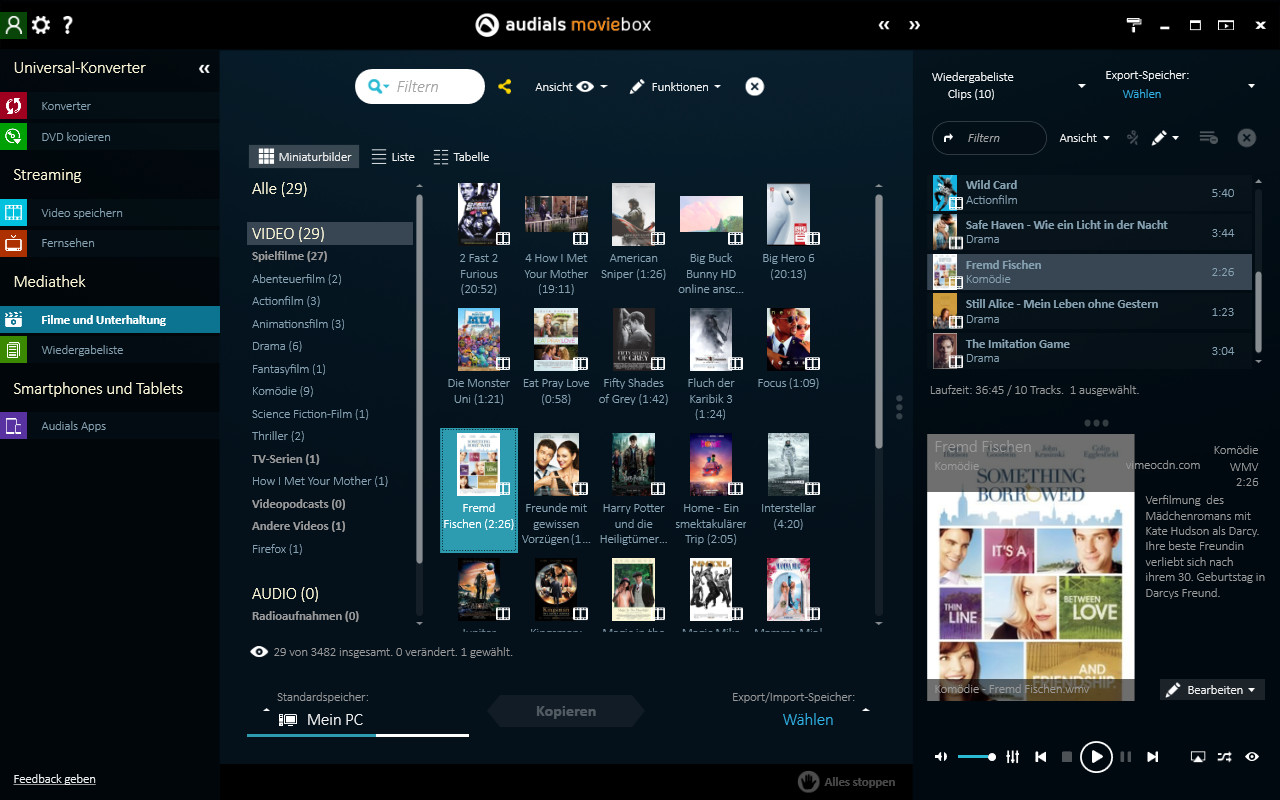Open Konverter in the sidebar
1280x800 pixels.
[x=110, y=106]
